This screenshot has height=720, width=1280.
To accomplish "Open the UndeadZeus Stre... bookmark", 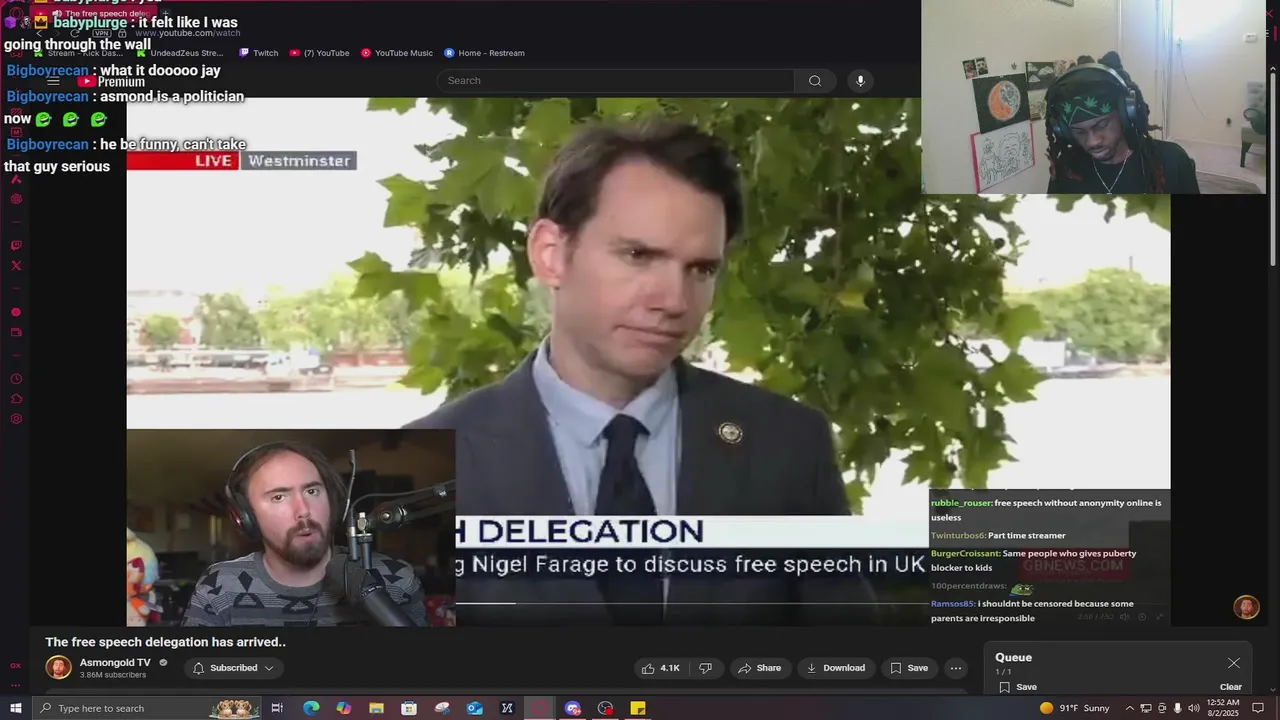I will 179,53.
